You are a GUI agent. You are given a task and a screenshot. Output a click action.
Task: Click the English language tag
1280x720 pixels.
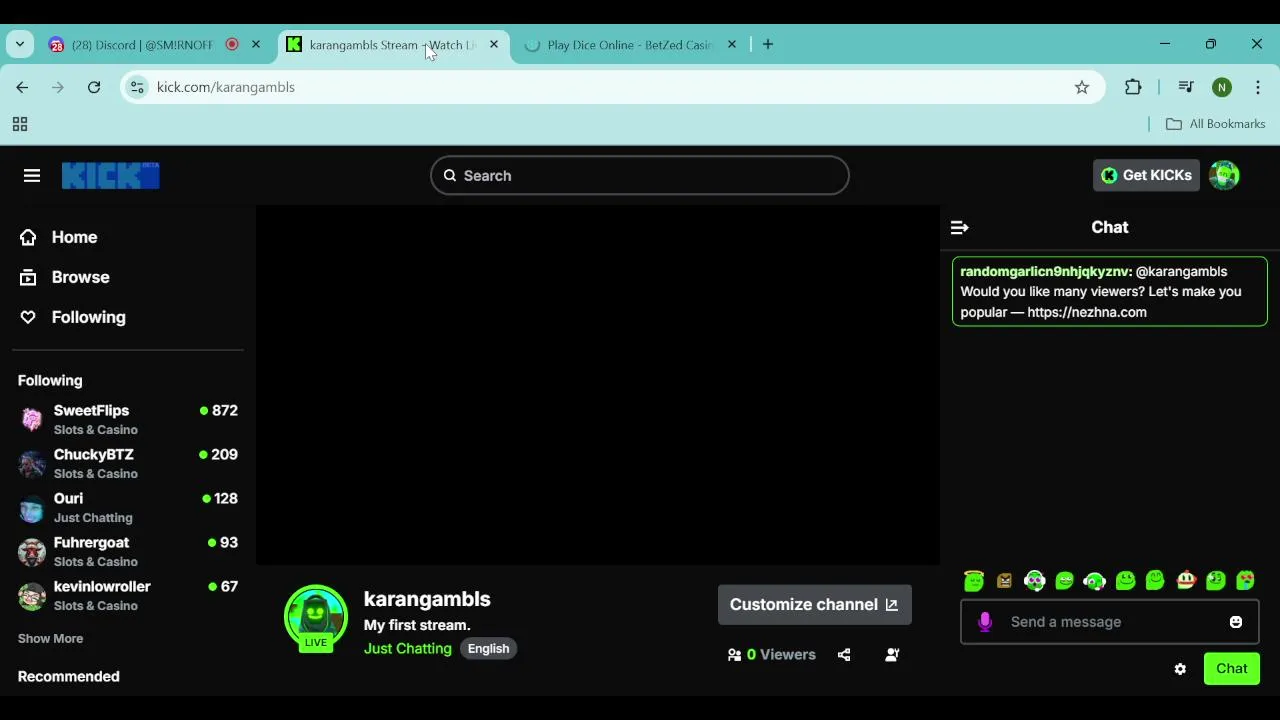tap(488, 649)
